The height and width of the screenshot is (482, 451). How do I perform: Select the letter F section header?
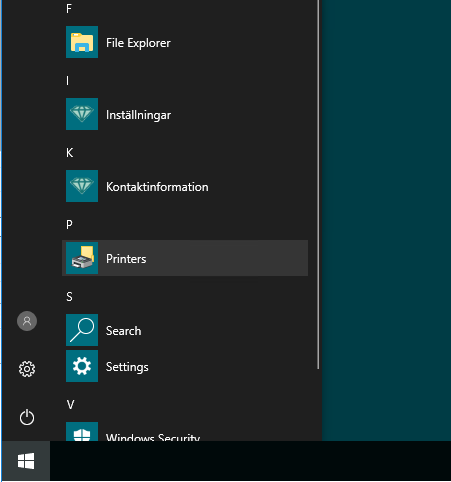[x=69, y=9]
